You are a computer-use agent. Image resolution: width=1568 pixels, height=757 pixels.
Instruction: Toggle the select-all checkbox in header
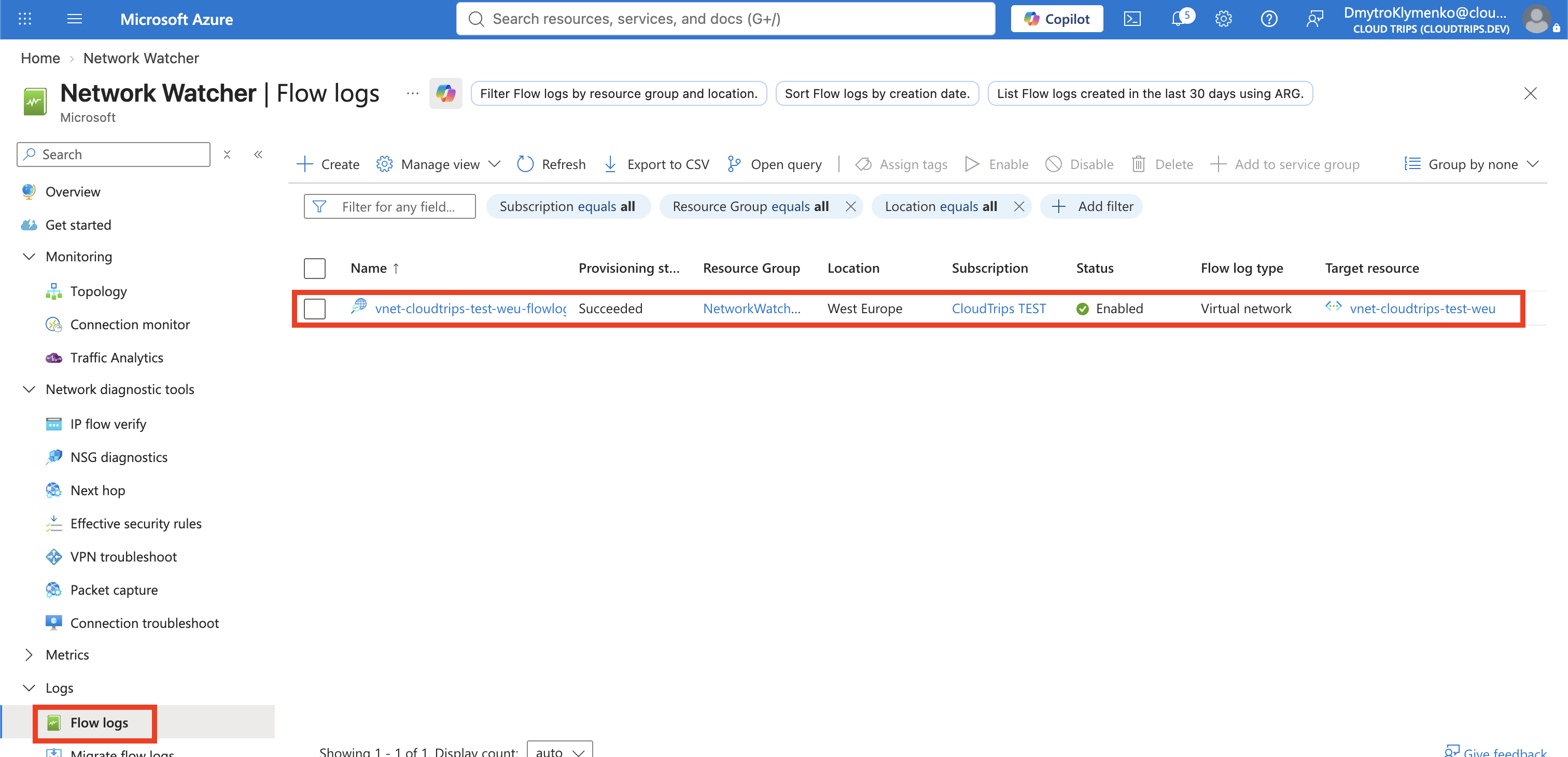click(x=315, y=269)
